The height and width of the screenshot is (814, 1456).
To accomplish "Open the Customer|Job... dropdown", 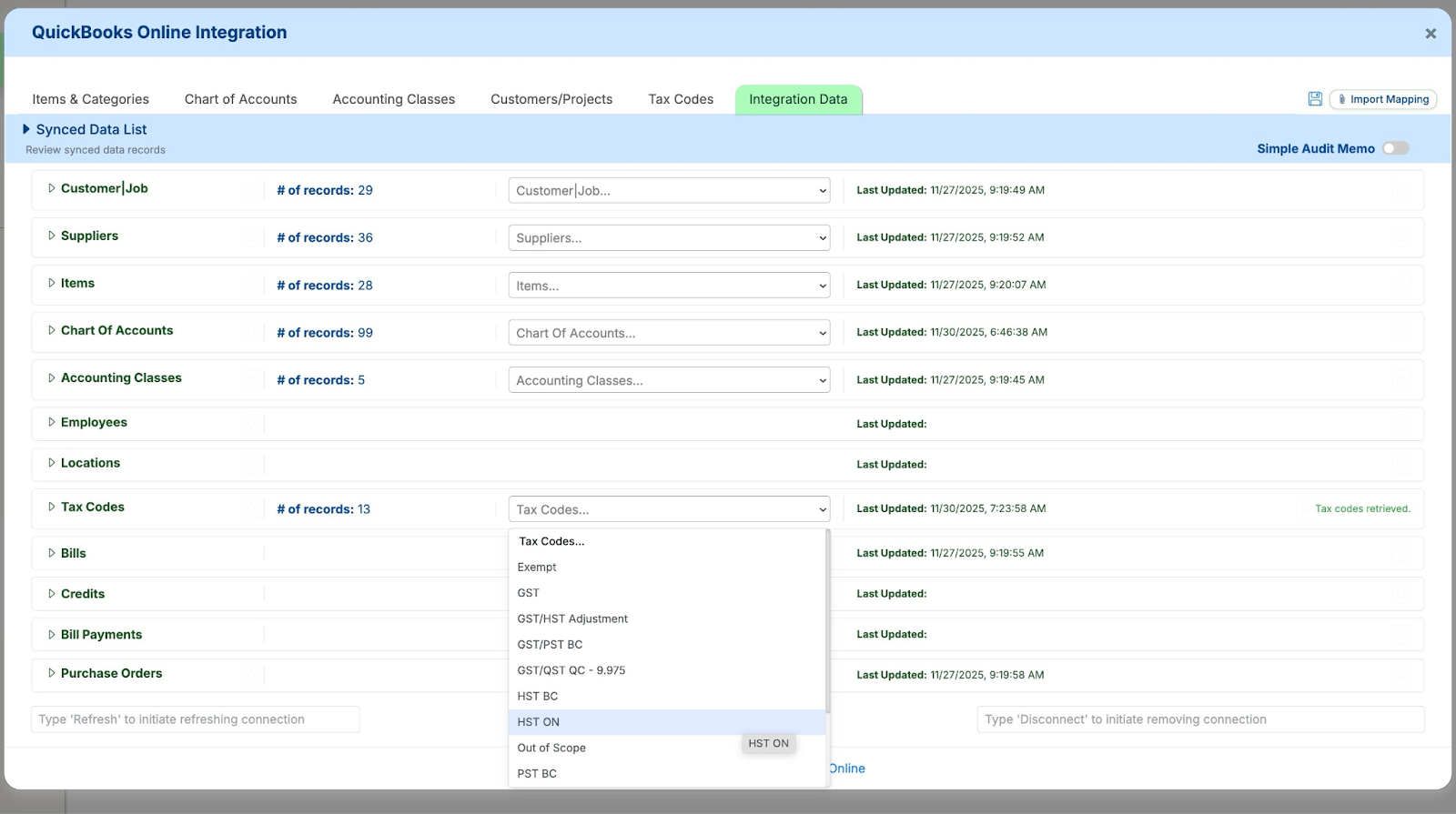I will tap(669, 190).
